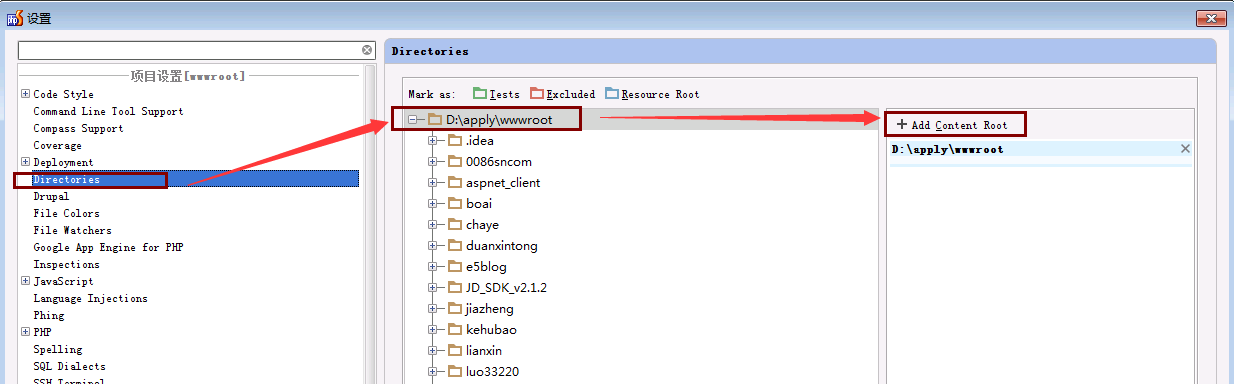
Task: Expand the Code Style settings node
Action: [x=25, y=94]
